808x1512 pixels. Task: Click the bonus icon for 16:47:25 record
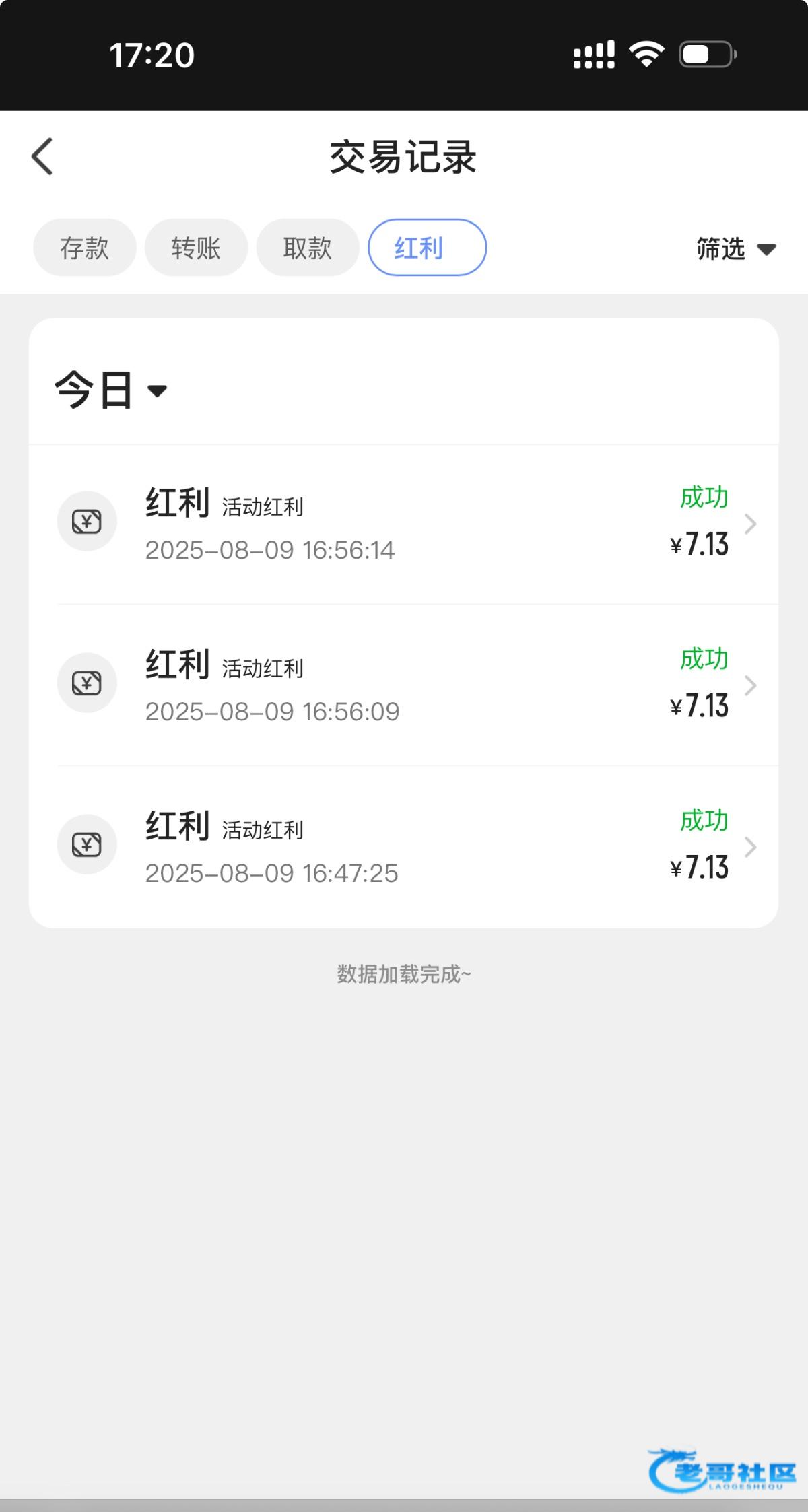(x=87, y=845)
